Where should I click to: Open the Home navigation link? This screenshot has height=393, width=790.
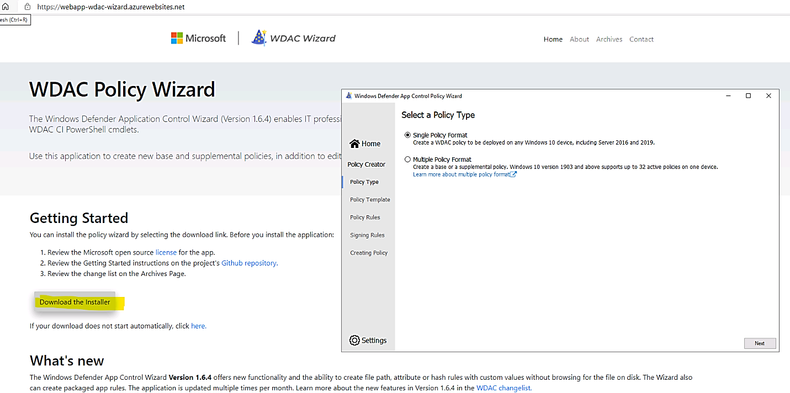tap(553, 39)
